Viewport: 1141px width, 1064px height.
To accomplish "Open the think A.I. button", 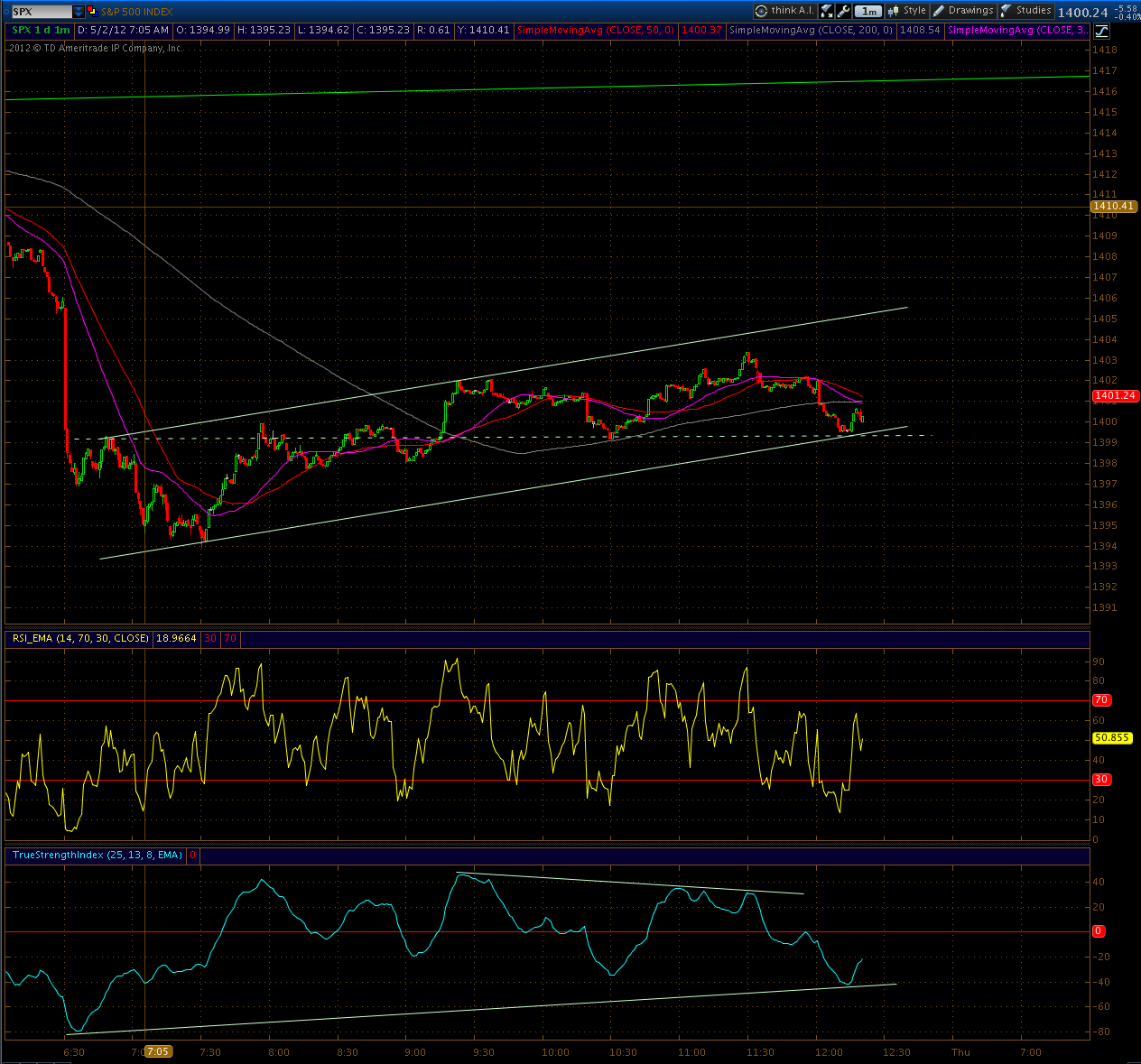I will tap(785, 11).
